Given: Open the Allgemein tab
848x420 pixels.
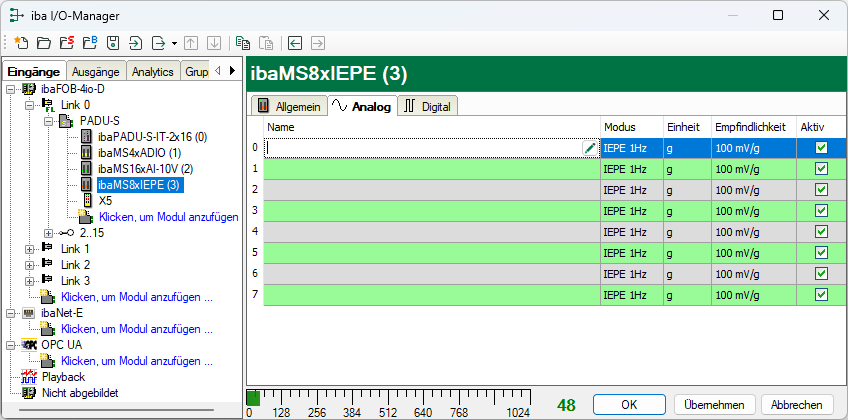Looking at the screenshot, I should [x=289, y=106].
